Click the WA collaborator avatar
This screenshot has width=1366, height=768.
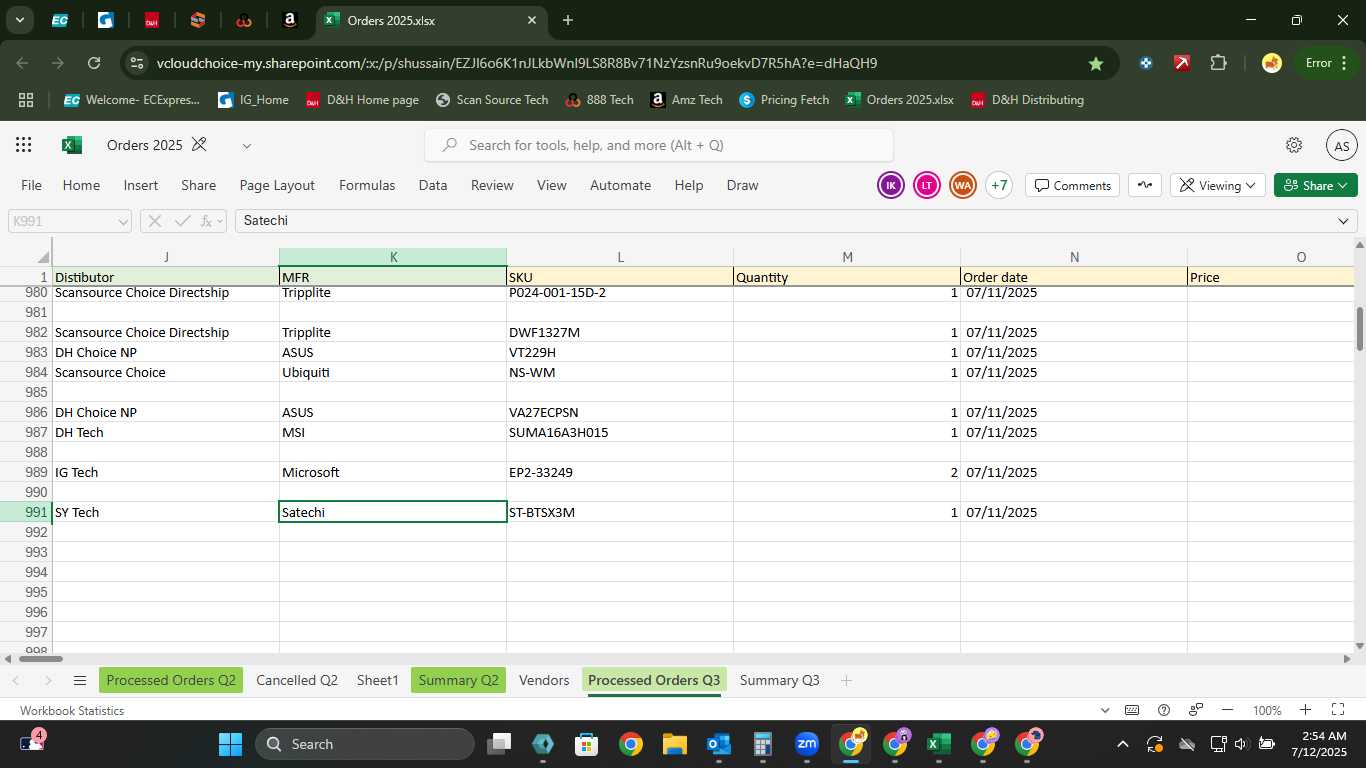[963, 185]
